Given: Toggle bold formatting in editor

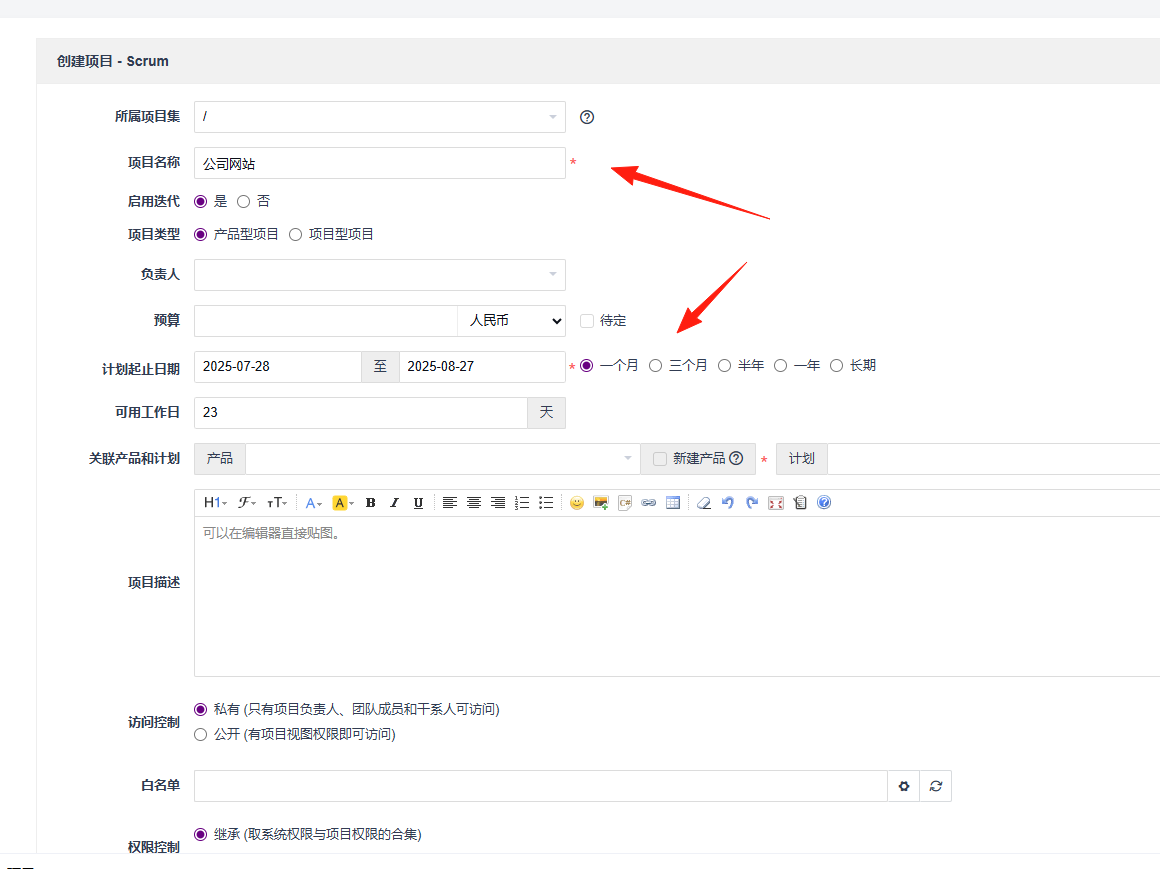Looking at the screenshot, I should click(x=371, y=503).
